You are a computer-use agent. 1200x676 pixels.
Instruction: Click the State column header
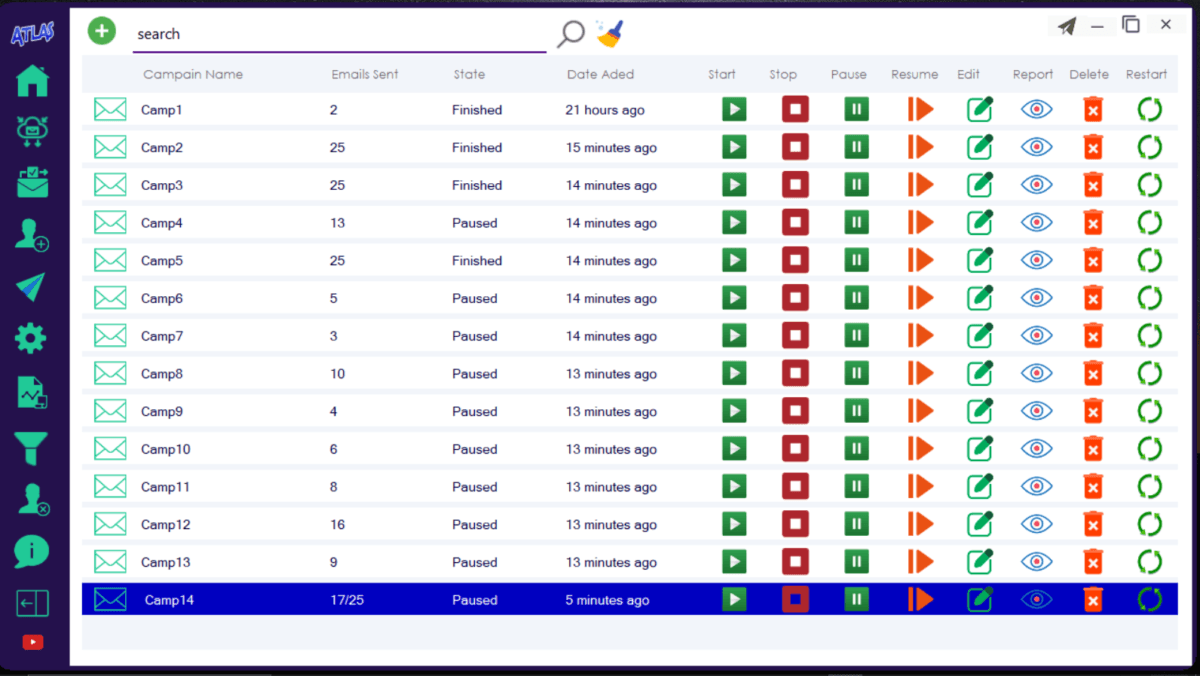[469, 74]
